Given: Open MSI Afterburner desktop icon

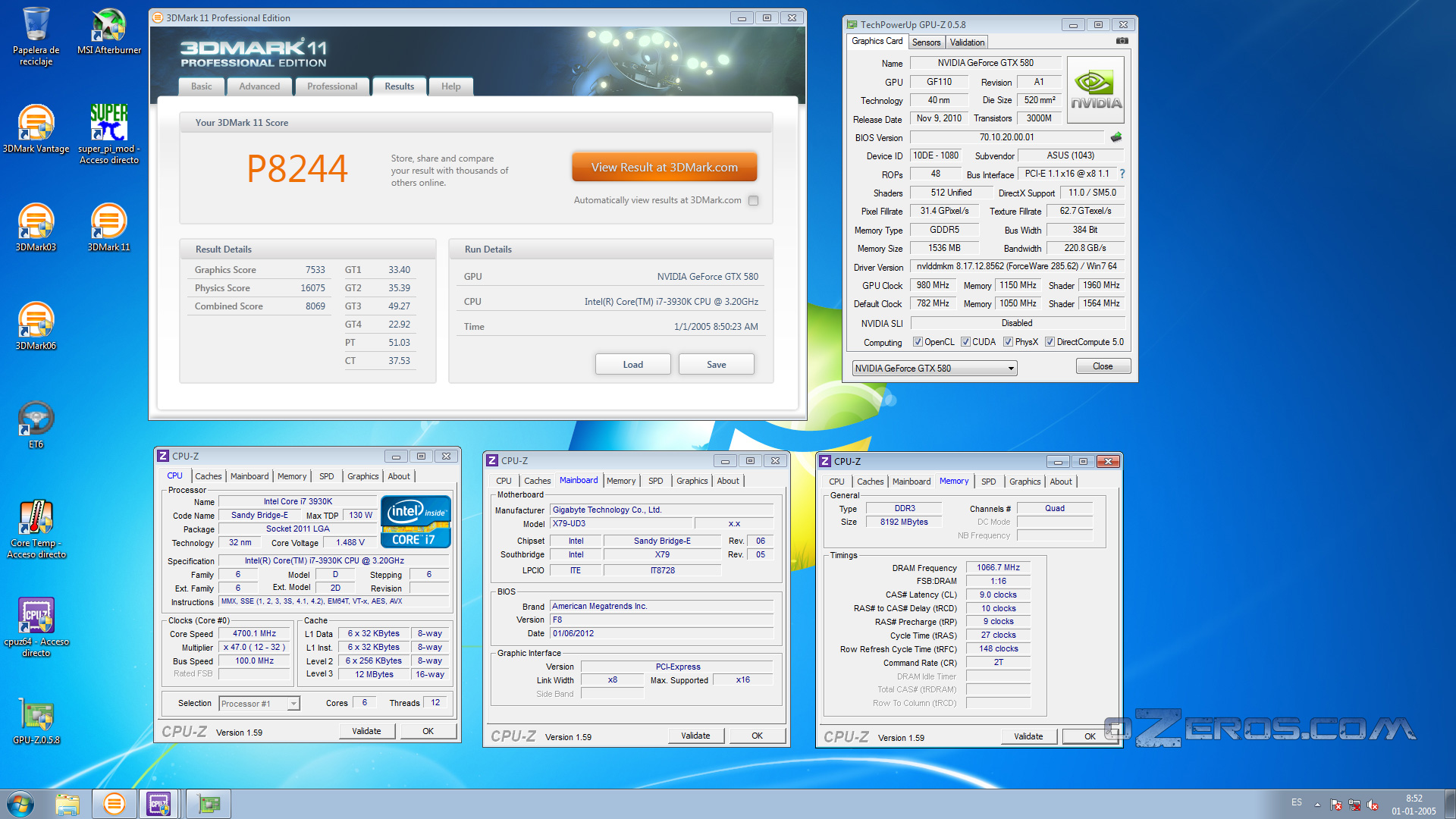Looking at the screenshot, I should 109,32.
